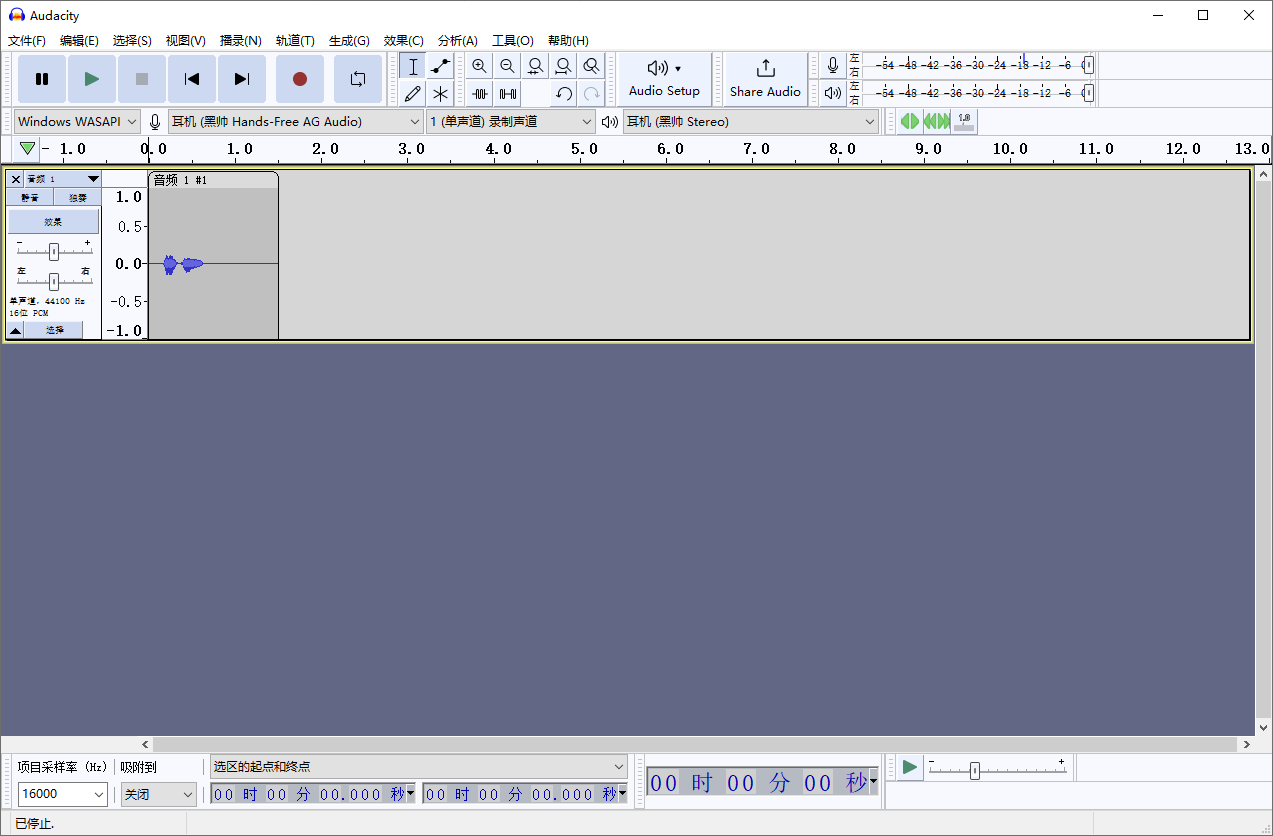The height and width of the screenshot is (836, 1273).
Task: Click the clip title 音频 1 #1
Action: tap(180, 180)
